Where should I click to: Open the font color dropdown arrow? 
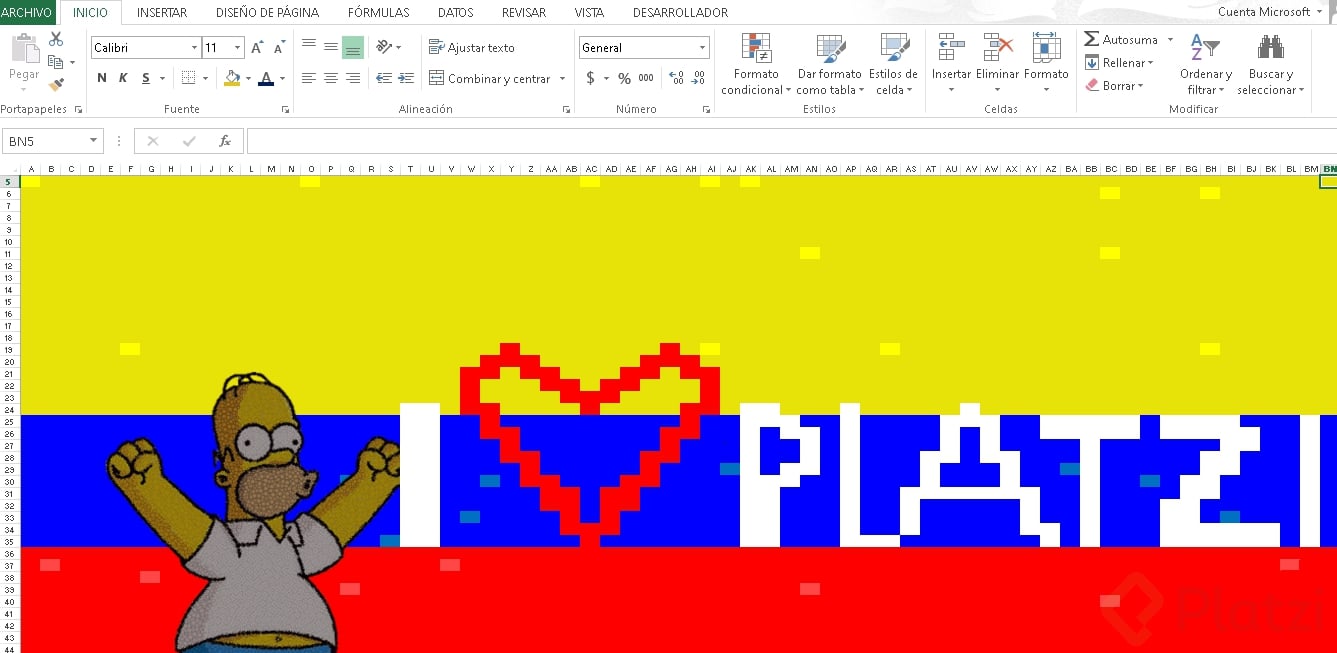282,78
